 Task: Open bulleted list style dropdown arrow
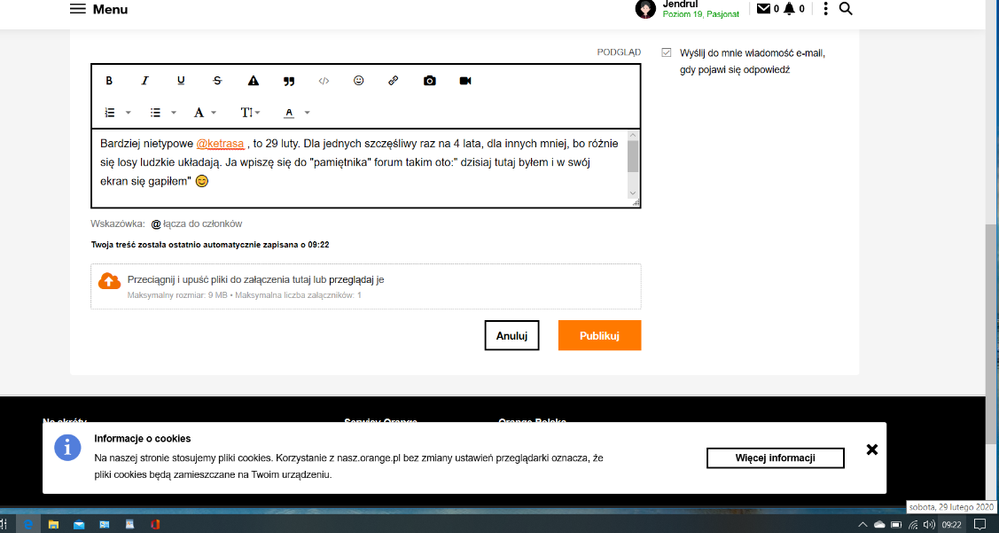click(173, 113)
